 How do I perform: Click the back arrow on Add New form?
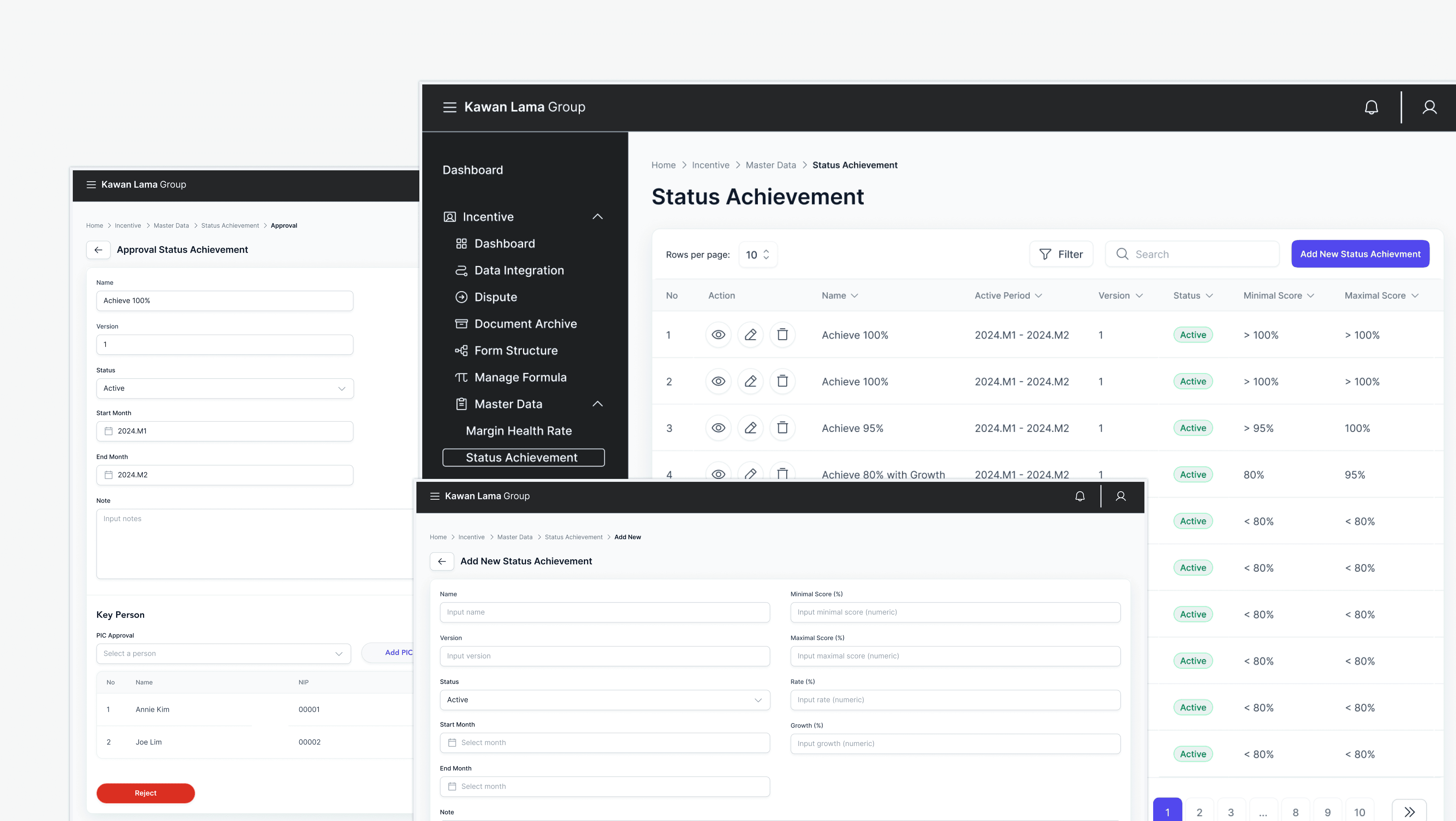442,561
